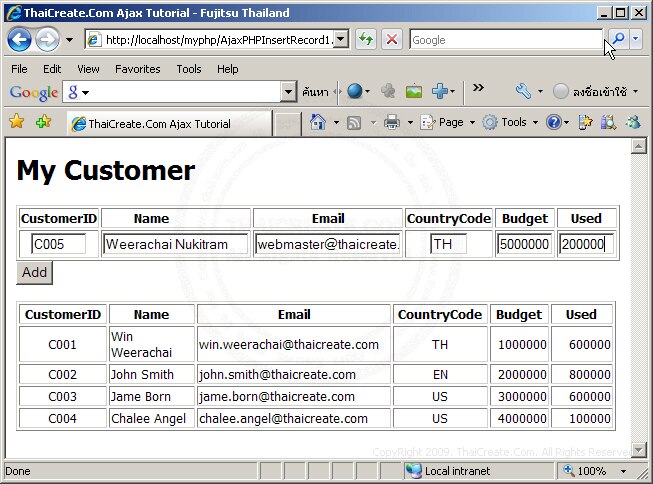Viewport: 653px width, 484px height.
Task: Click the Chalee Angel name cell
Action: [152, 418]
